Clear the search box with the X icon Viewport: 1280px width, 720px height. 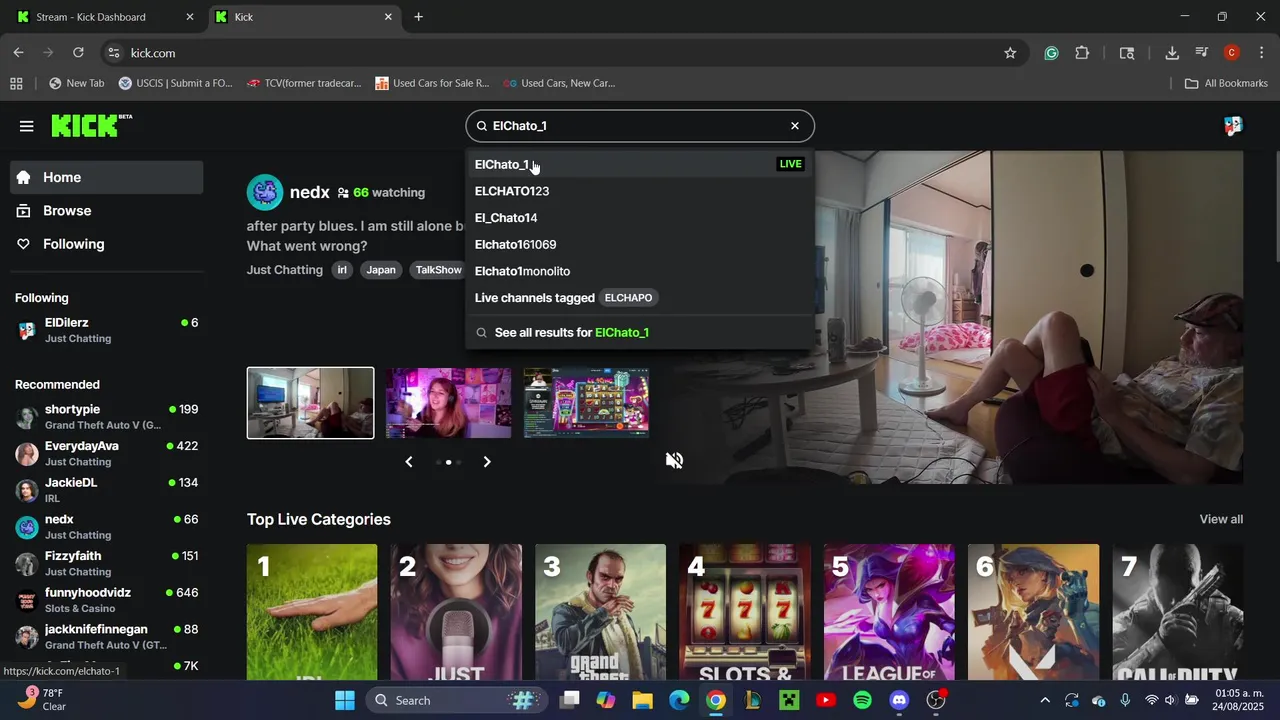pyautogui.click(x=795, y=126)
